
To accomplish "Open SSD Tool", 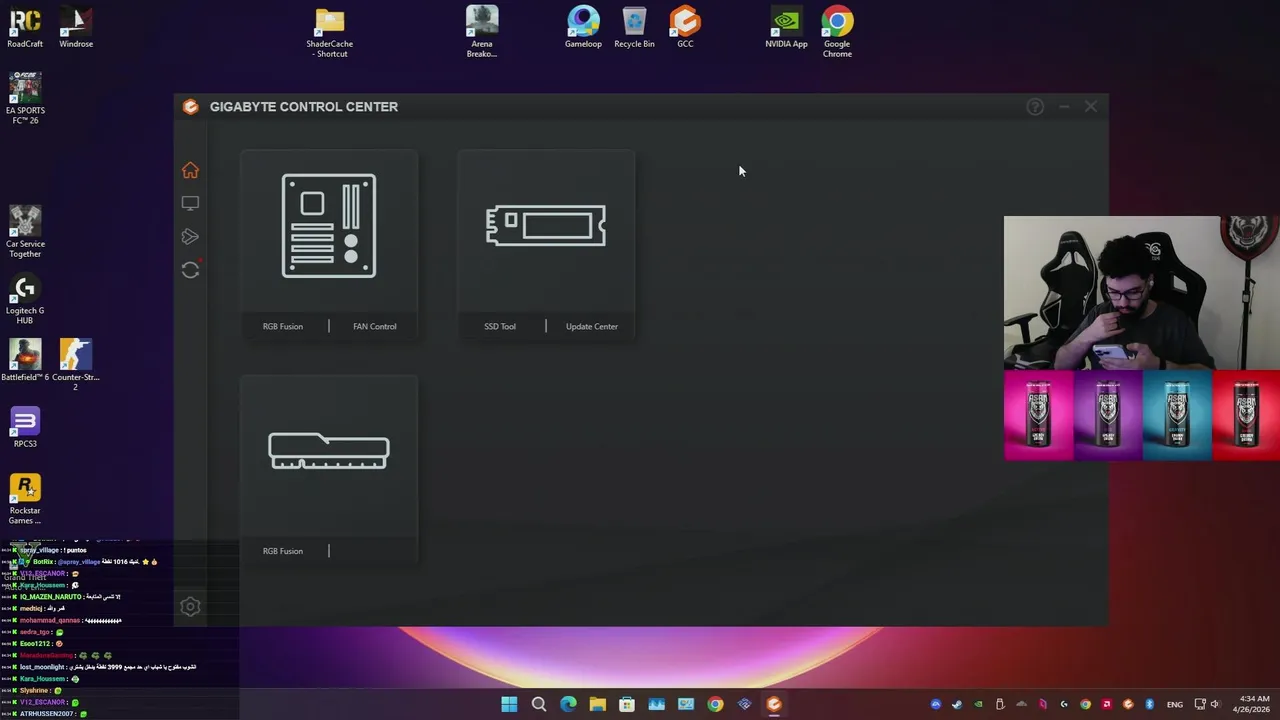I will [500, 326].
